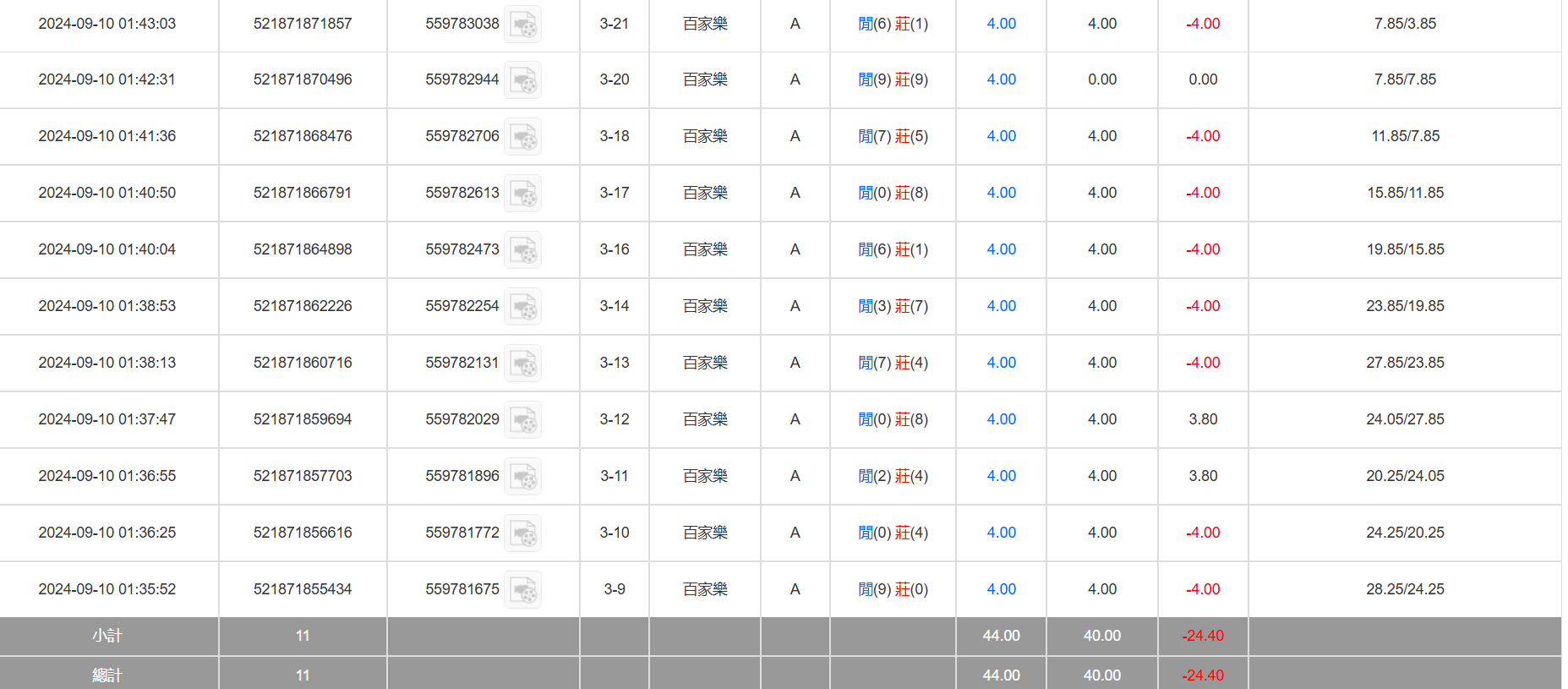Viewport: 1568px width, 689px height.
Task: Click the blue 4.00 bet in row 3-21
Action: (x=1001, y=24)
